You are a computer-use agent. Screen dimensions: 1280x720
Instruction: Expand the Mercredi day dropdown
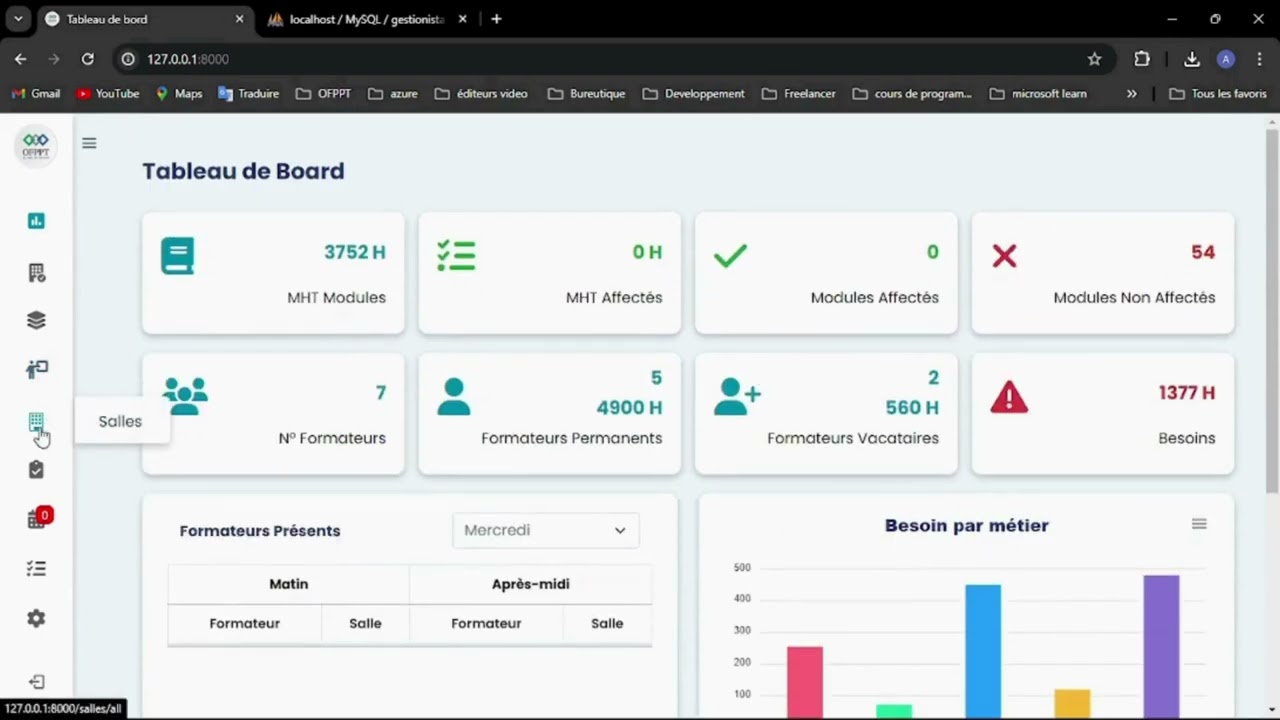(546, 530)
